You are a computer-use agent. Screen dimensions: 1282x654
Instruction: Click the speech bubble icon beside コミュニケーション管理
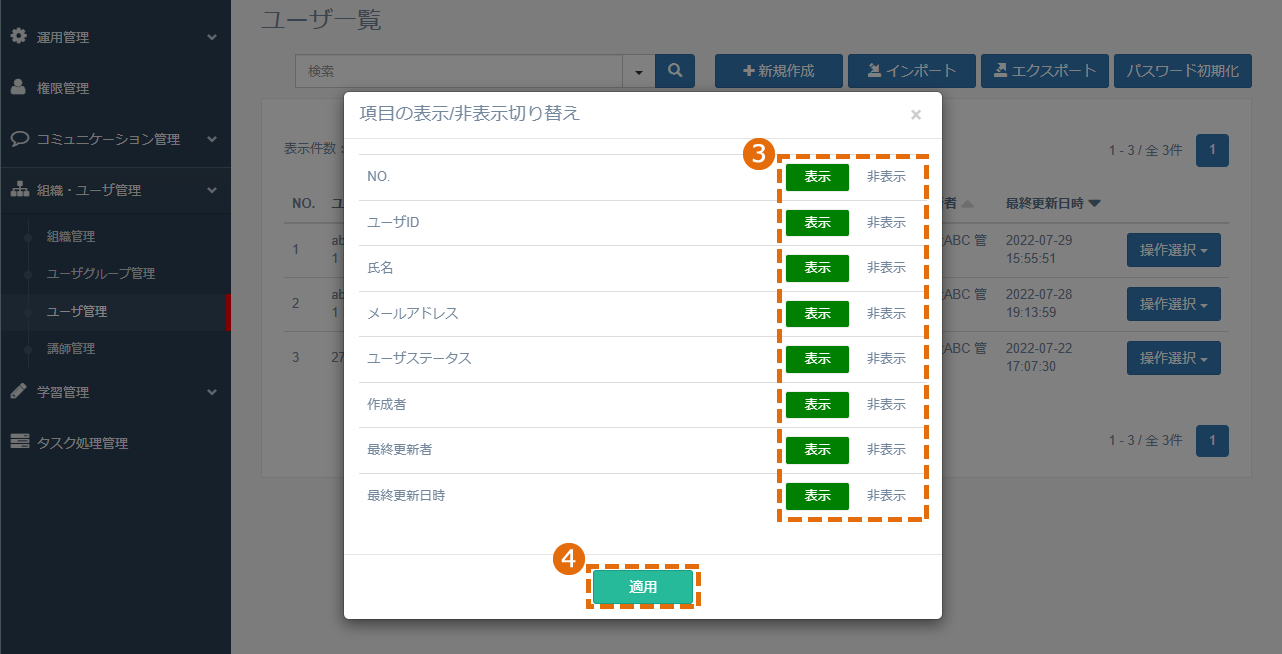[x=19, y=138]
